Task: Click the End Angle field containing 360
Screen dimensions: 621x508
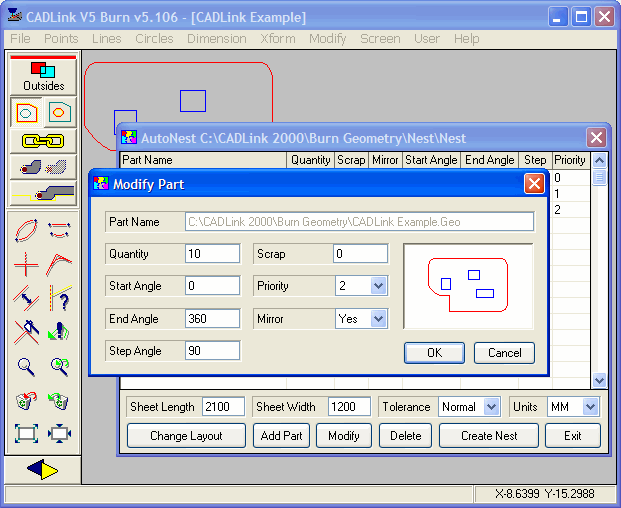Action: [x=212, y=319]
